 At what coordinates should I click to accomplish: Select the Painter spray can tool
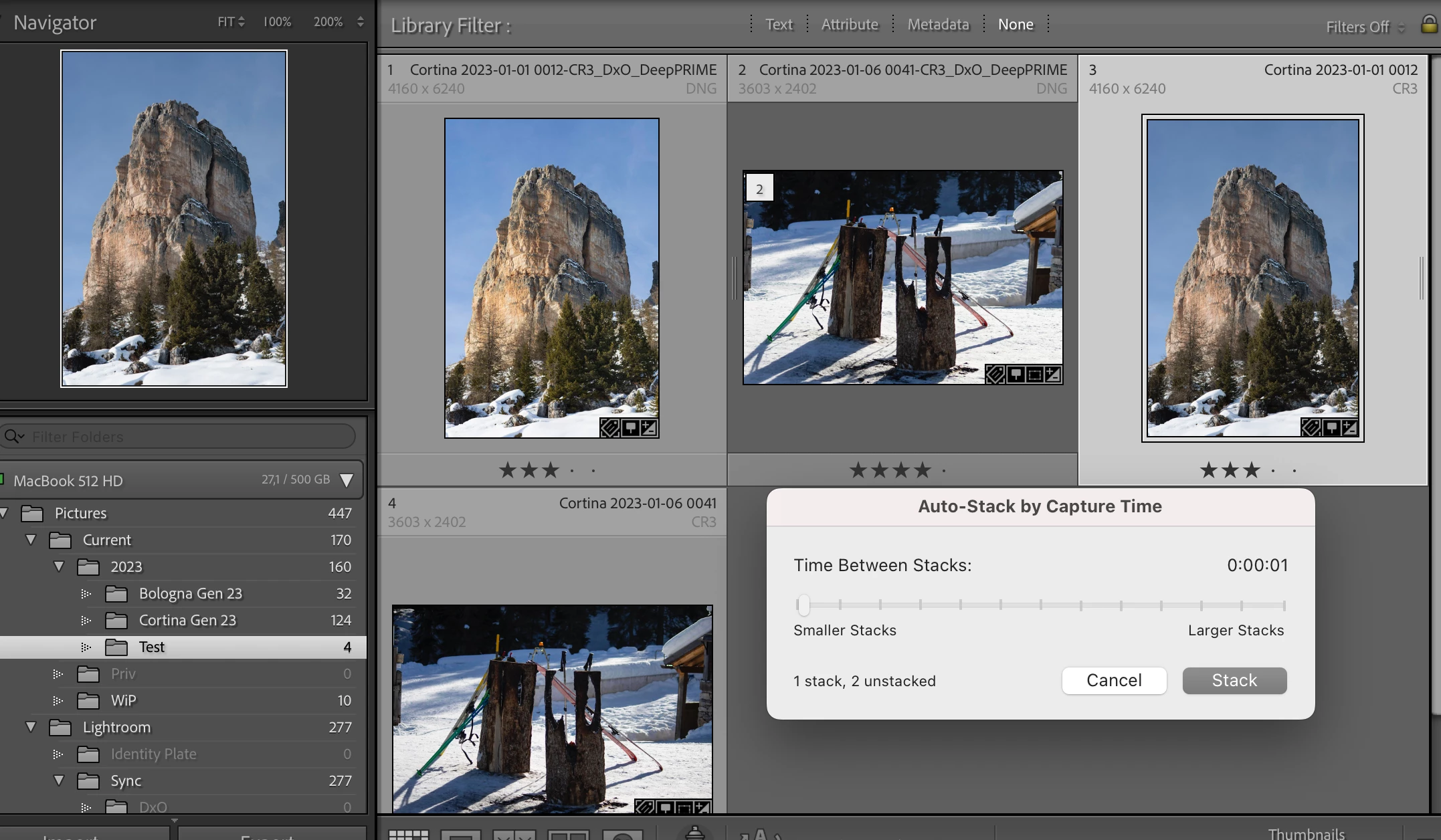[695, 833]
